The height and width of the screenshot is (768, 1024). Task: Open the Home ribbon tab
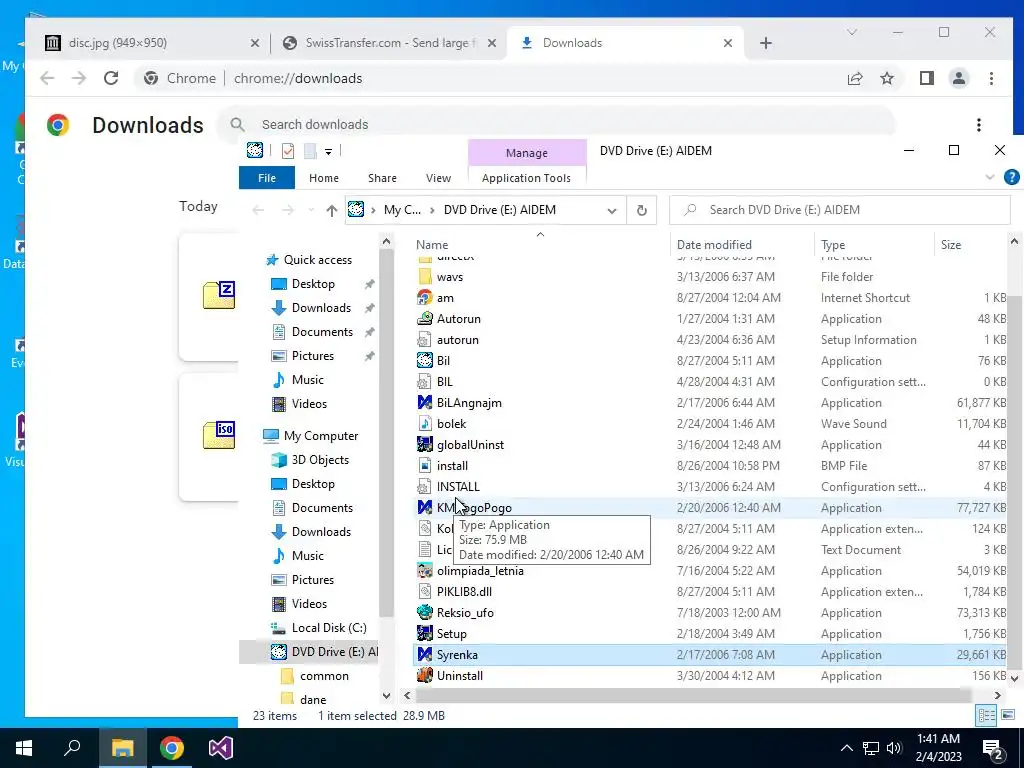point(323,178)
